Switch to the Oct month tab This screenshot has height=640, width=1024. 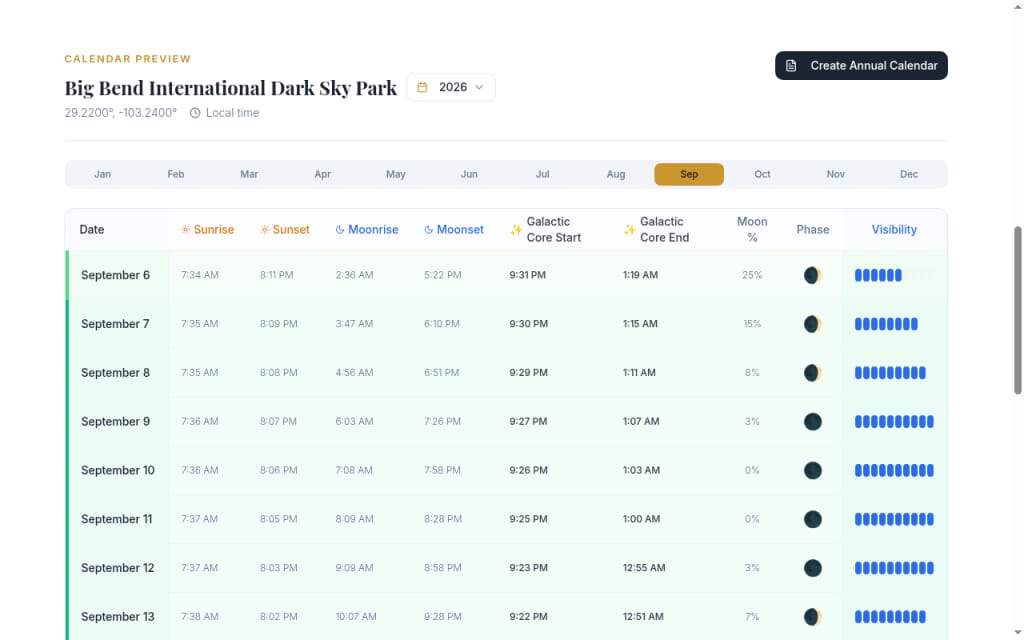(762, 174)
